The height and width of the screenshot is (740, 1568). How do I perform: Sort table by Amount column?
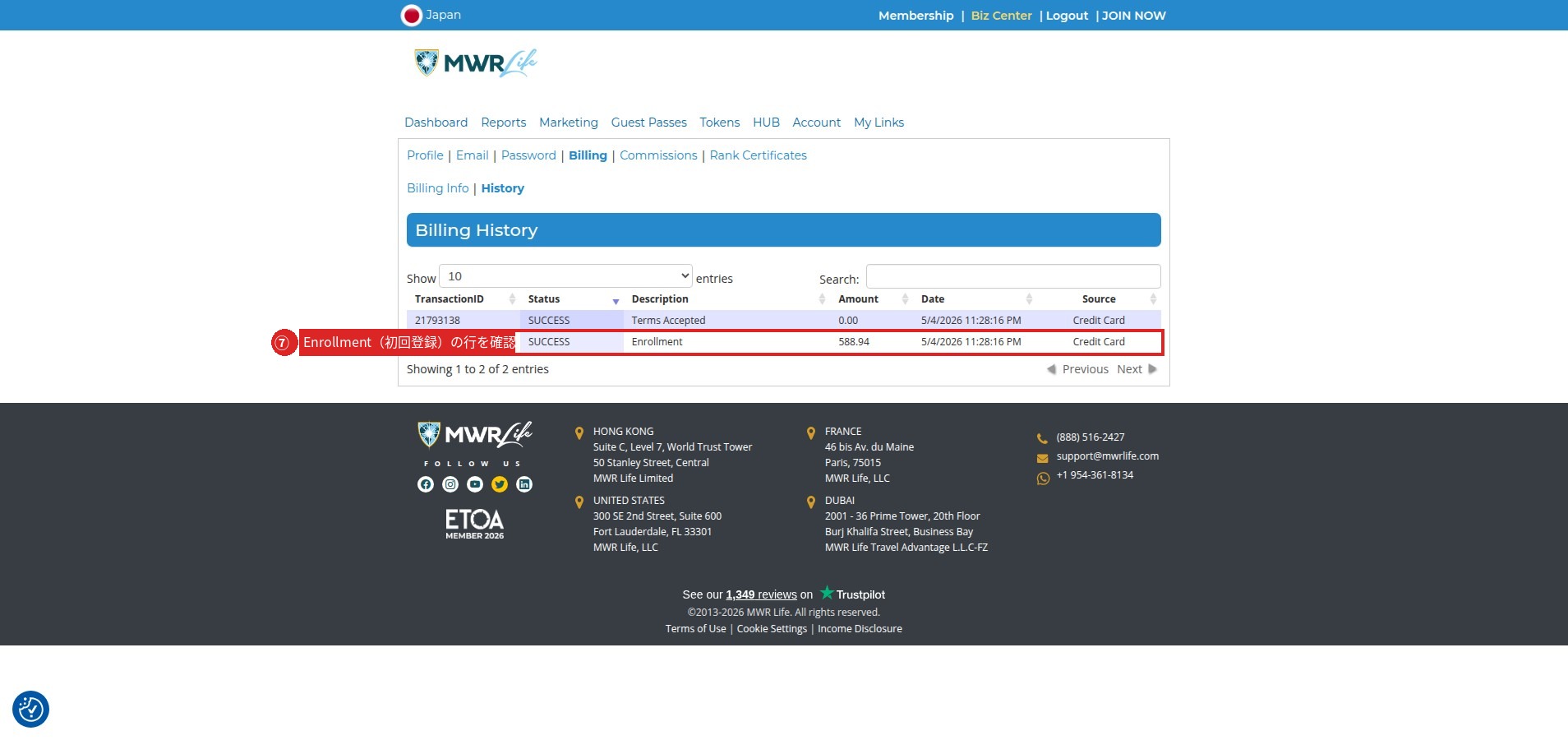(x=871, y=299)
